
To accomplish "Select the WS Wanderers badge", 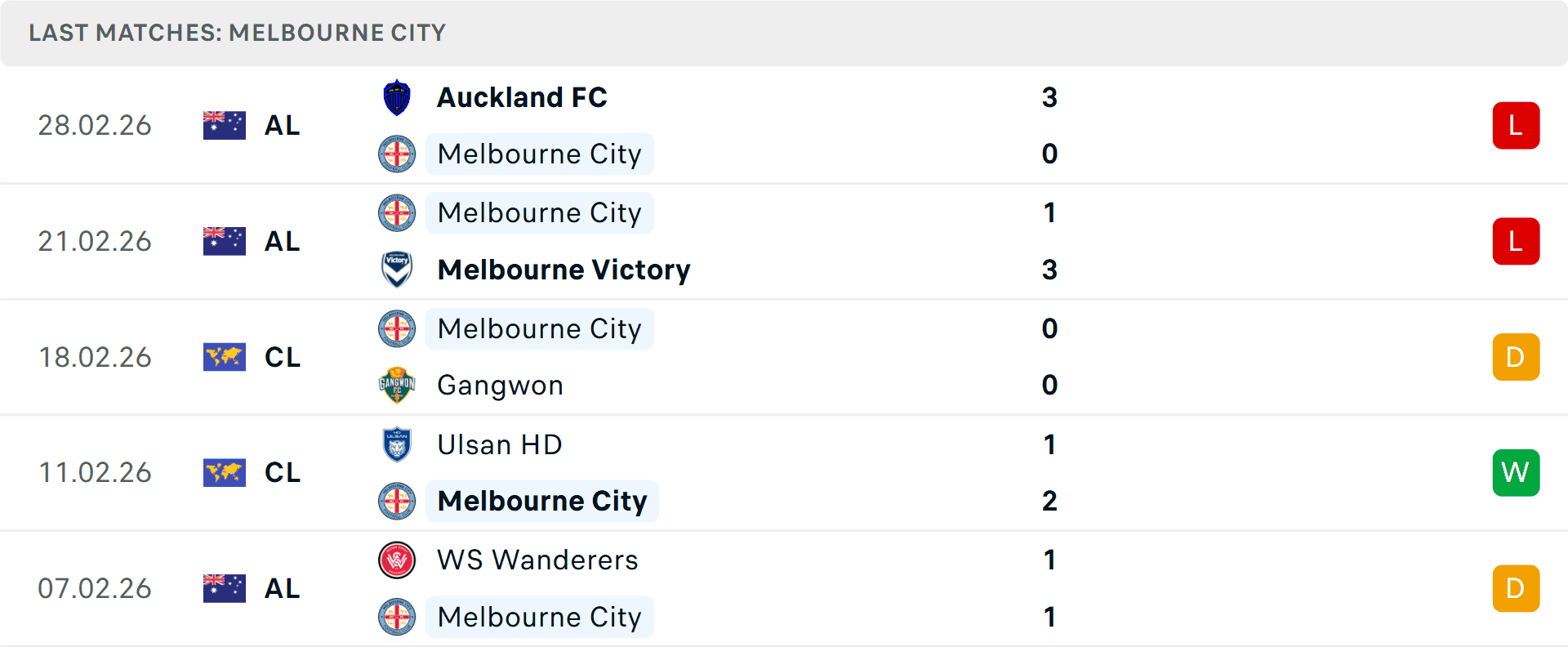I will point(398,560).
